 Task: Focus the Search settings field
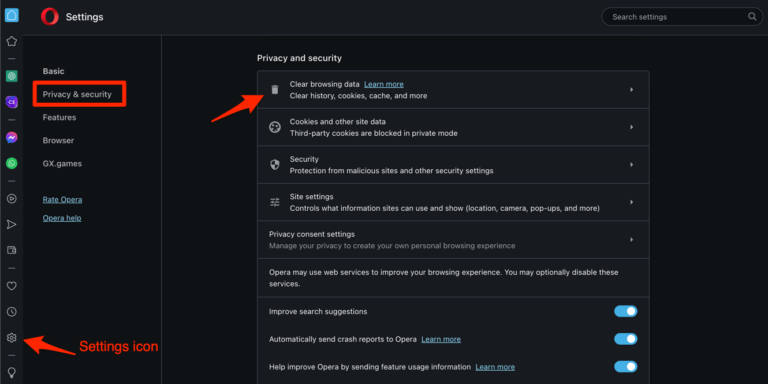[x=681, y=17]
